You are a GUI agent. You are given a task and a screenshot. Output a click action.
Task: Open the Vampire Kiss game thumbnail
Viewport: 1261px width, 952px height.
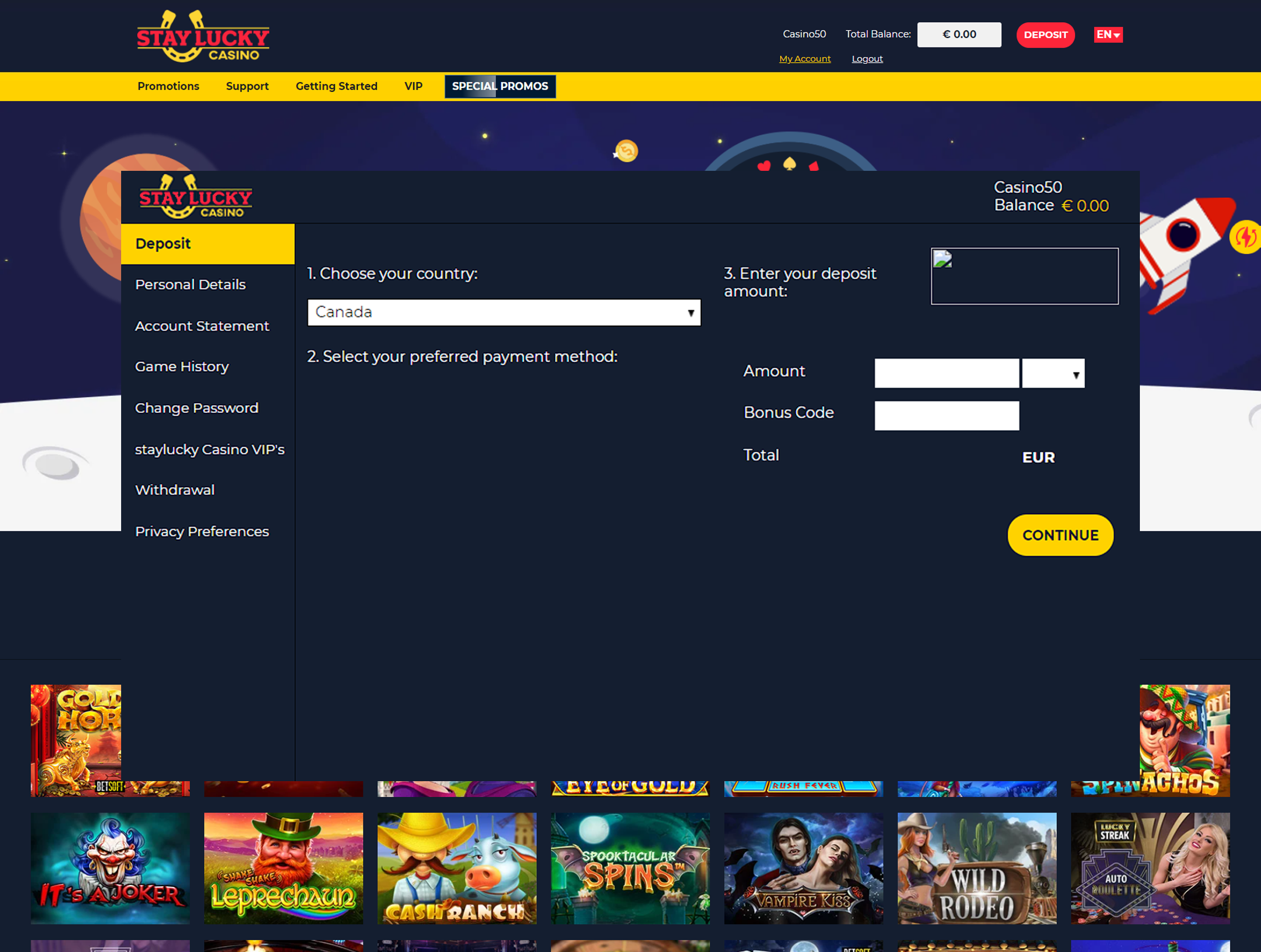coord(803,869)
